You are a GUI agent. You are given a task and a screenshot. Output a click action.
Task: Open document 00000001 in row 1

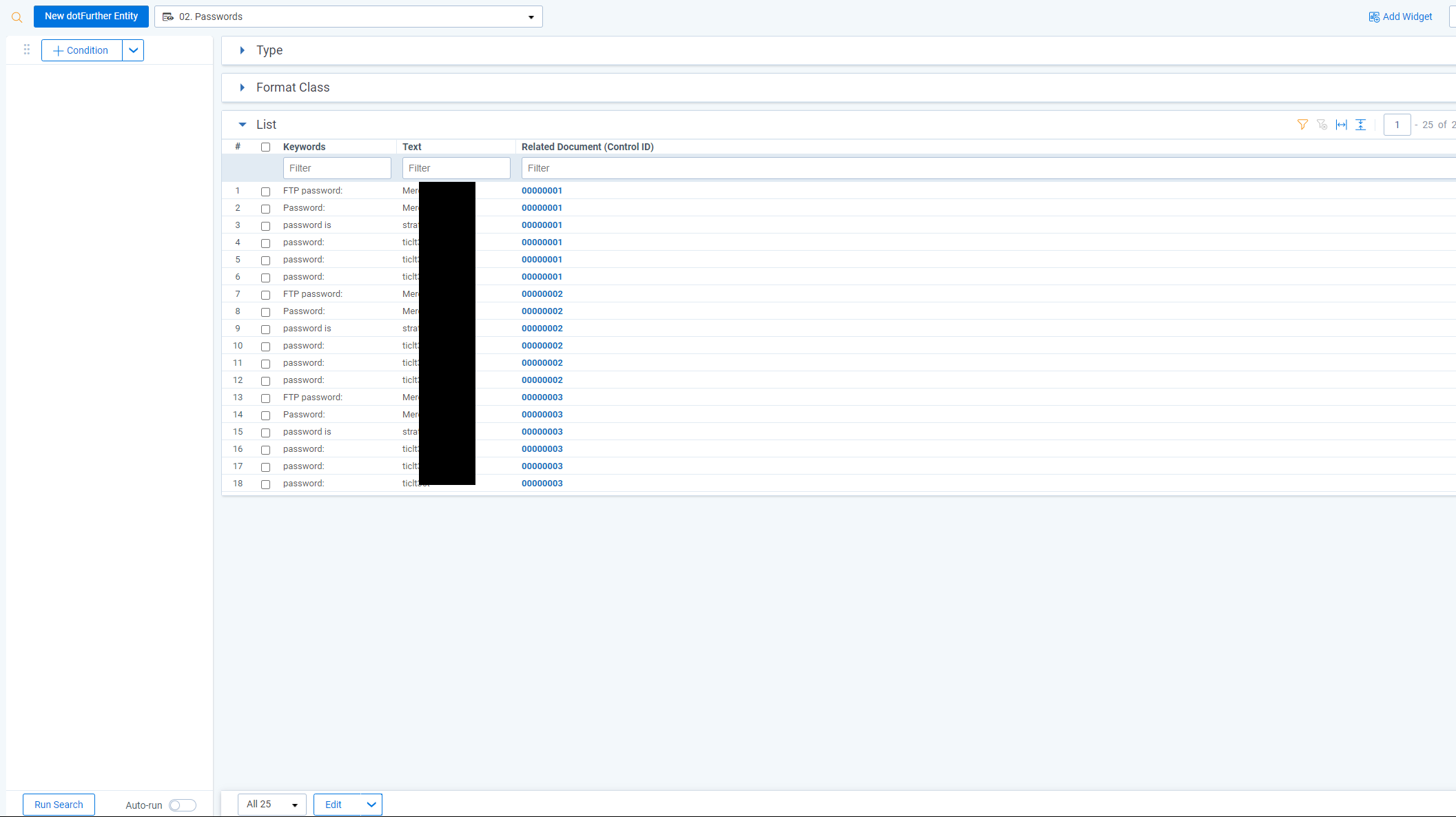pos(542,191)
